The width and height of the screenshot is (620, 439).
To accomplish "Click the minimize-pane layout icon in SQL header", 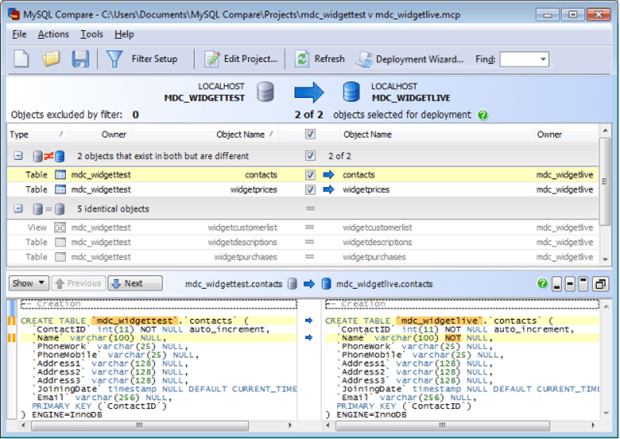I will click(x=557, y=284).
